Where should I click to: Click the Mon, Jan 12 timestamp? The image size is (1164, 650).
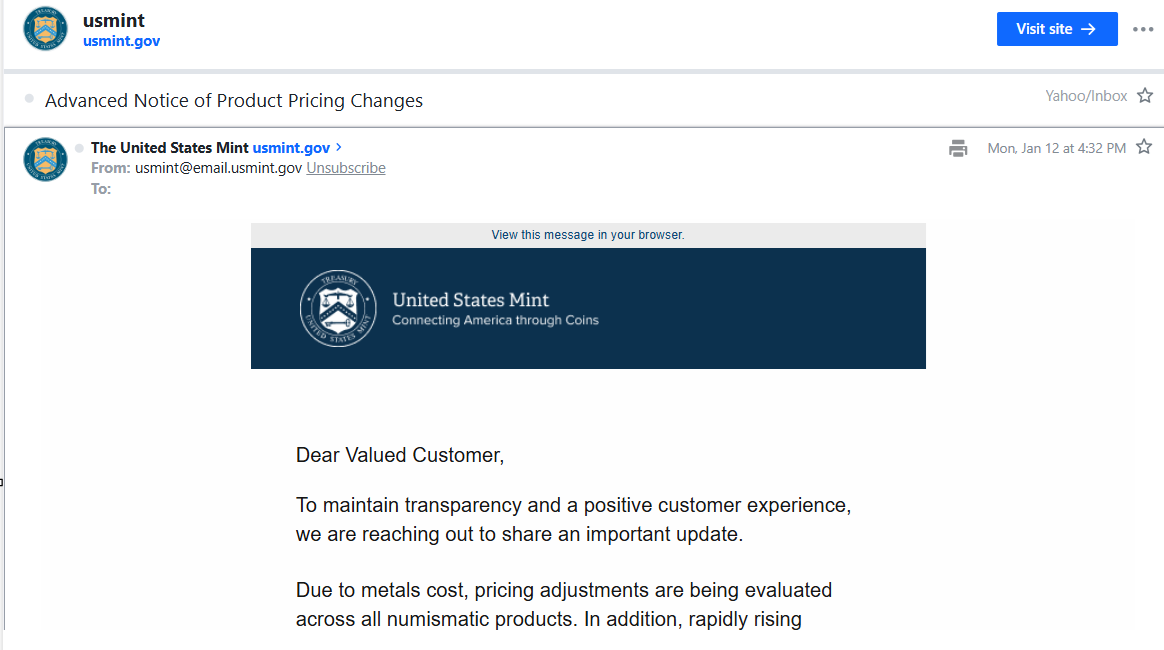tap(1056, 148)
